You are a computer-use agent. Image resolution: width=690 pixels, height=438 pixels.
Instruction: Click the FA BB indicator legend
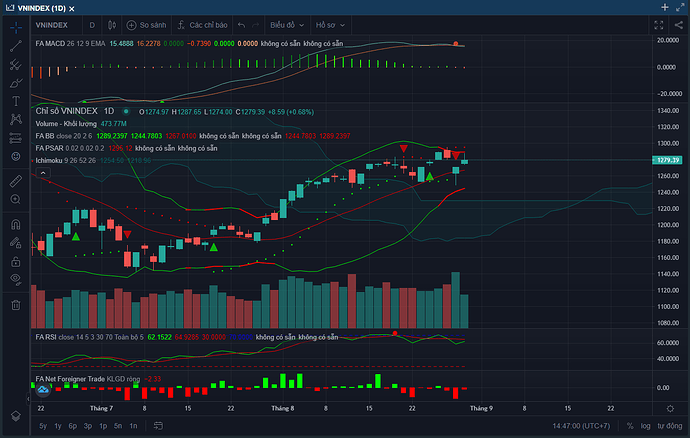[x=64, y=136]
